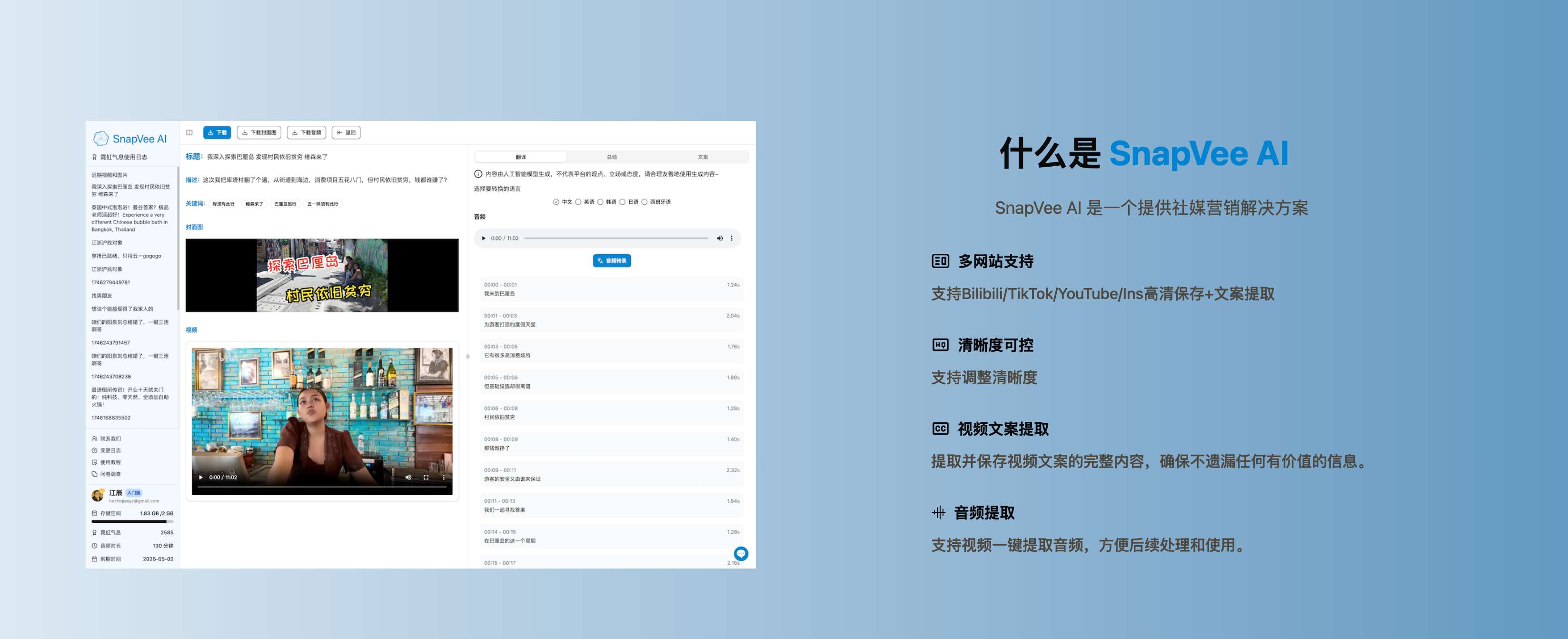1568x639 pixels.
Task: Mute the video player volume icon
Action: tap(408, 477)
